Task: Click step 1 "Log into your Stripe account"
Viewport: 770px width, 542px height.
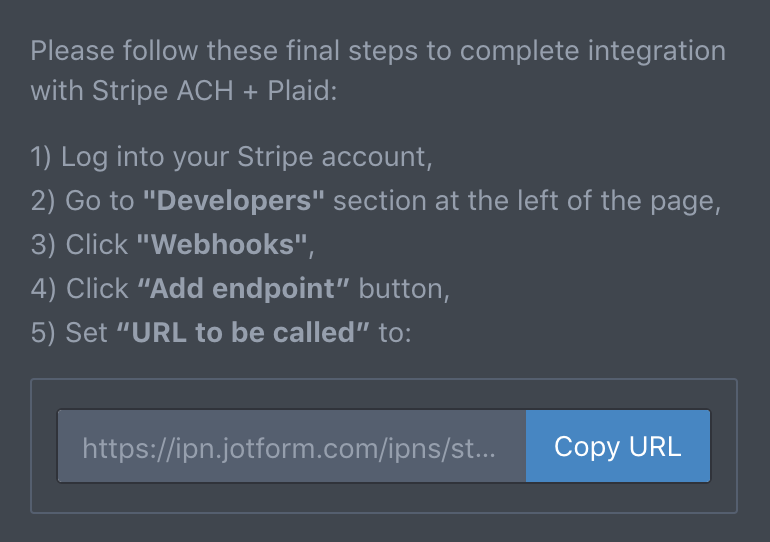Action: coord(231,157)
